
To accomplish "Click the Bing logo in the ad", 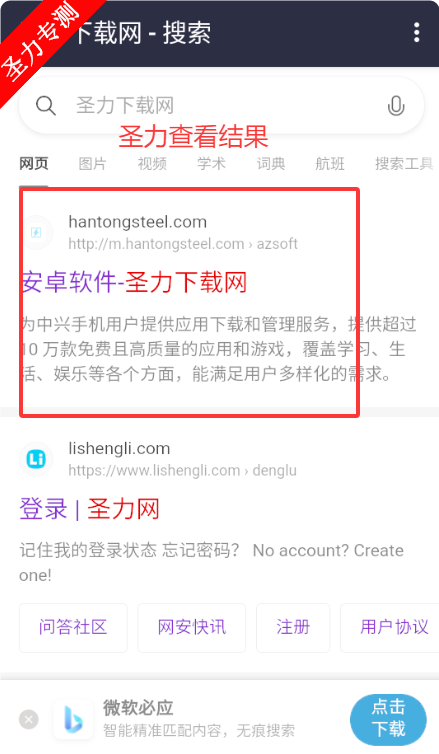I will tap(73, 720).
